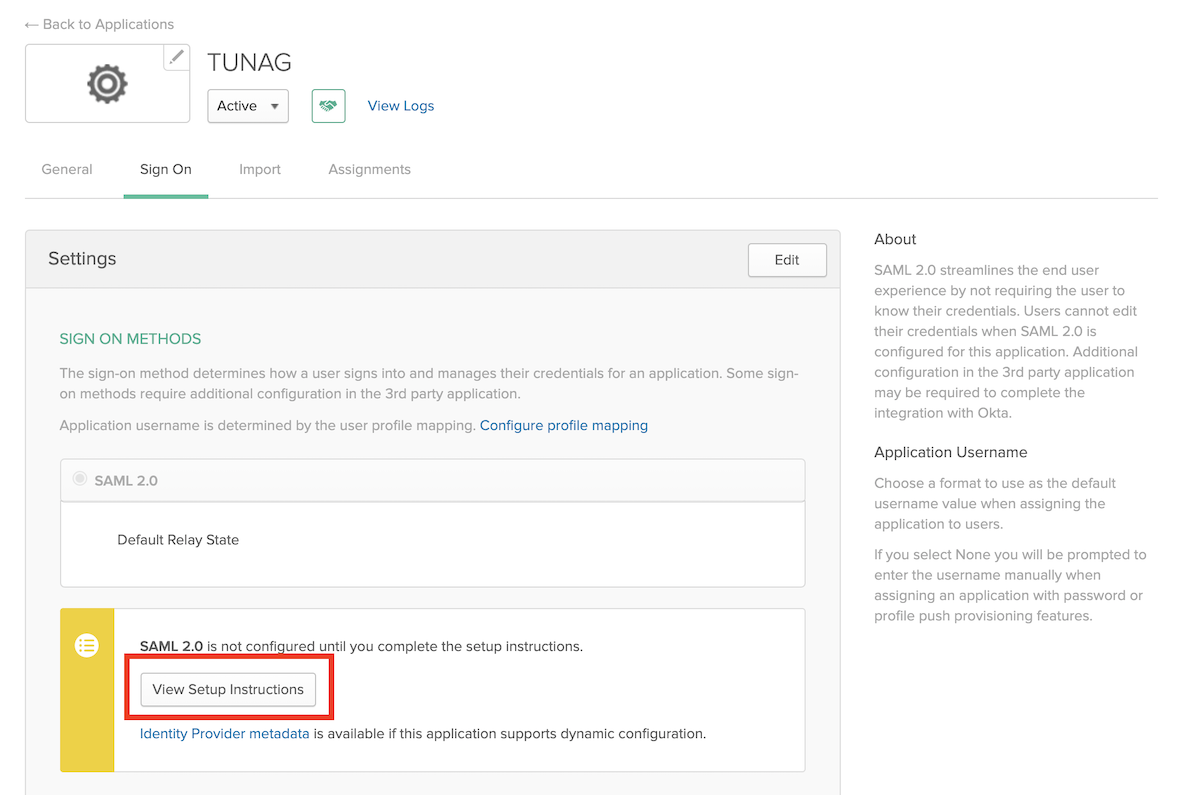Click the green handshake icon button
This screenshot has height=795, width=1200.
[328, 106]
